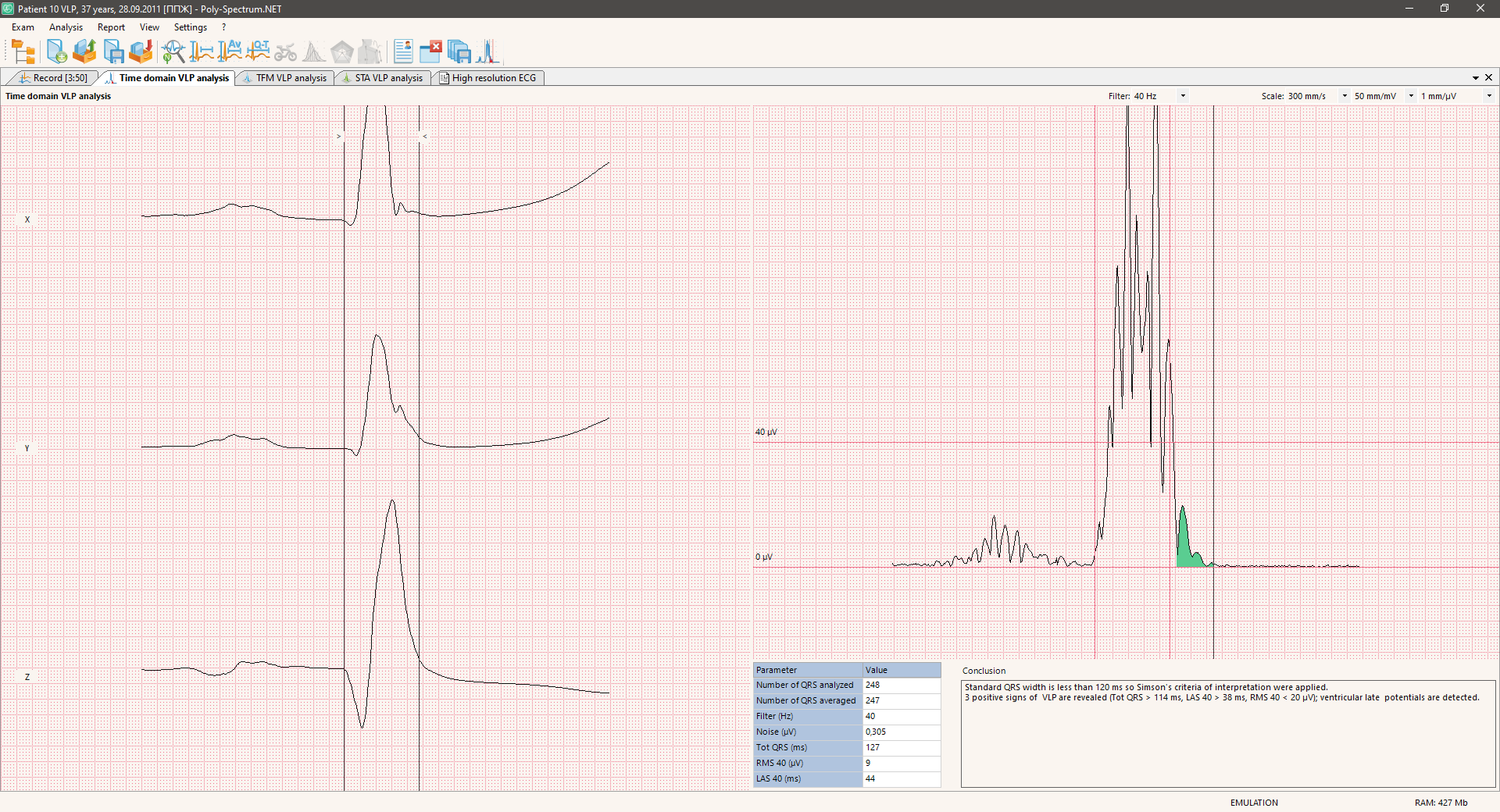This screenshot has height=812, width=1500.
Task: Click the bicycle stress test icon
Action: click(x=285, y=52)
